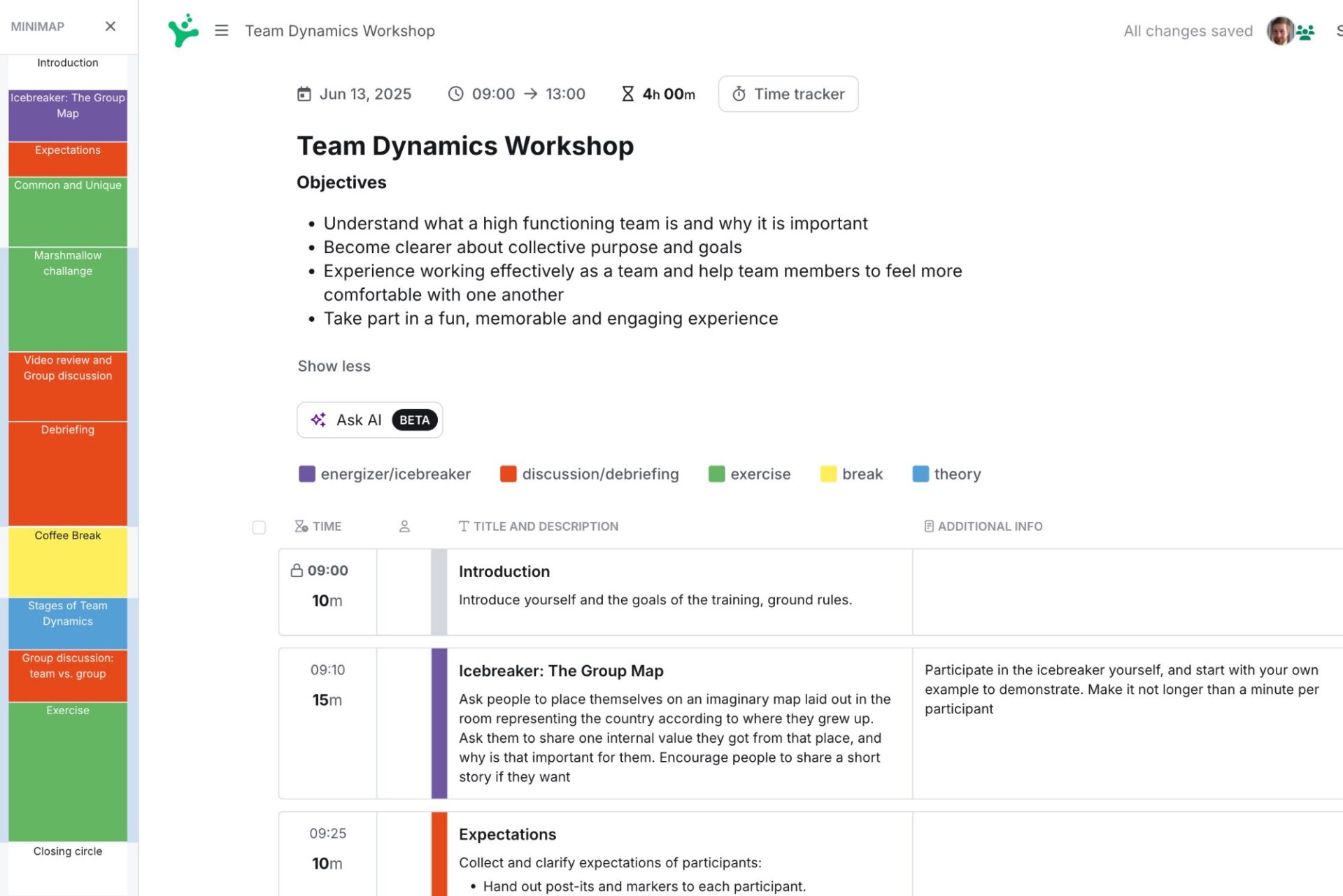Select the purple energizer/icebreaker category swatch
Image resolution: width=1343 pixels, height=896 pixels.
point(306,474)
